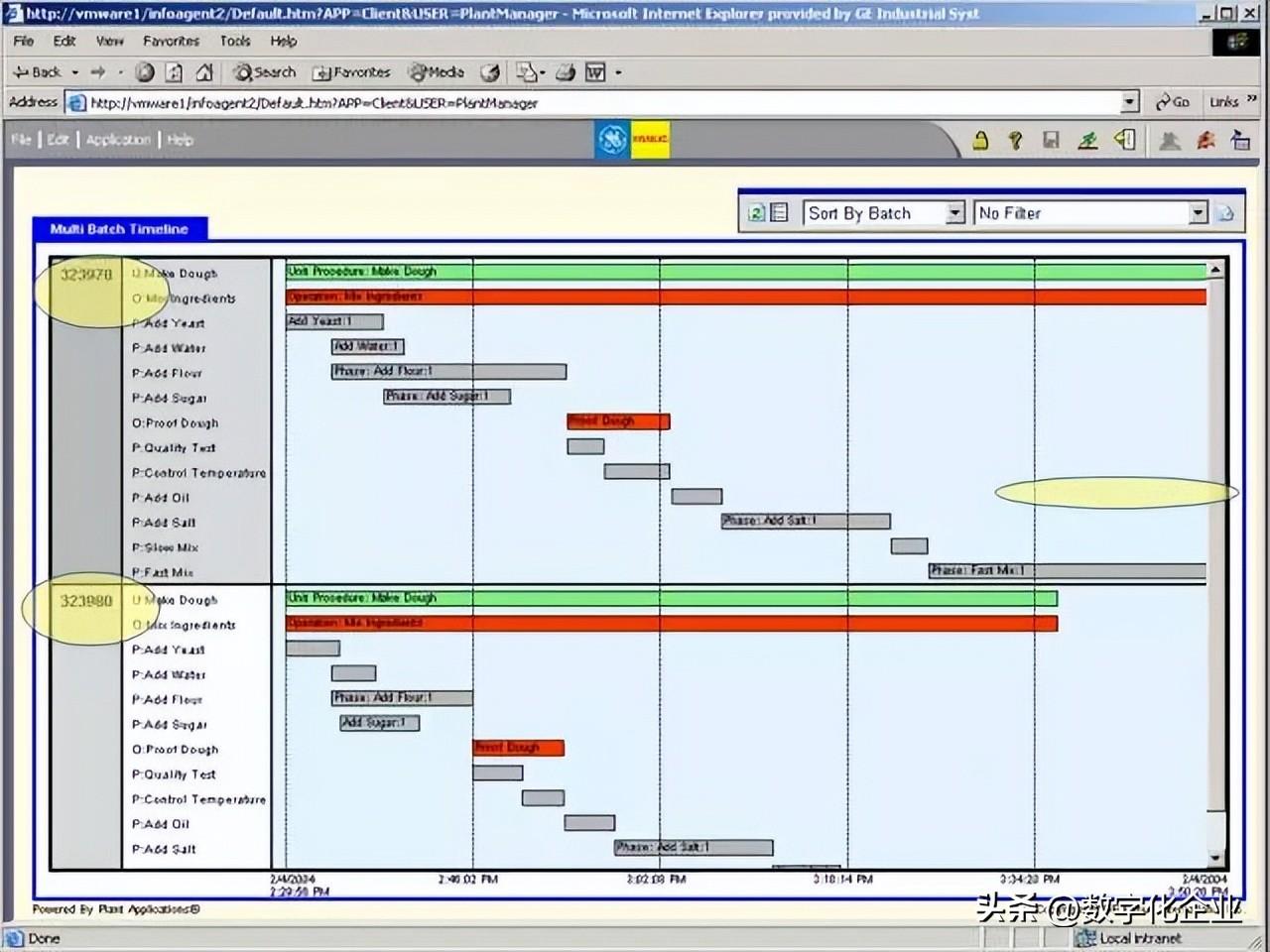
Task: Click the page icon right of No Filter
Action: click(x=1225, y=213)
